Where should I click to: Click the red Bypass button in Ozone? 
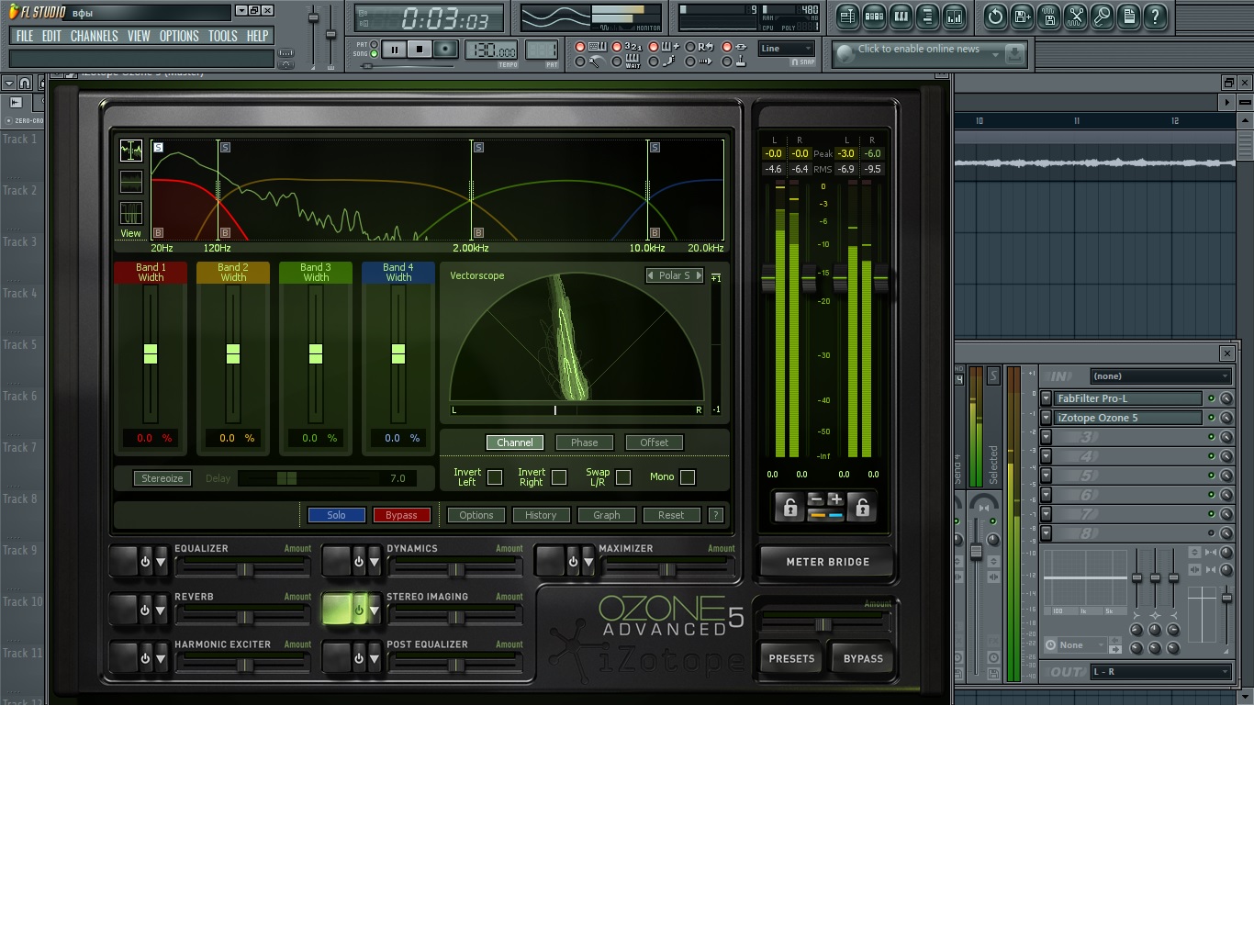[401, 515]
